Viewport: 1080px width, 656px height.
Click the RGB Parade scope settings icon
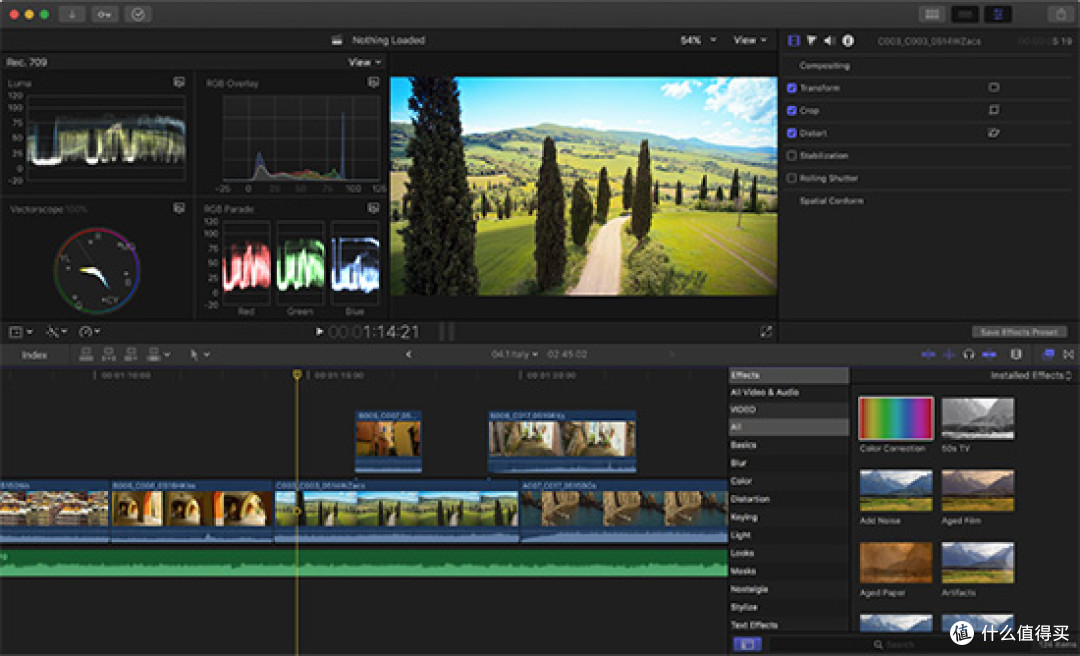click(373, 207)
